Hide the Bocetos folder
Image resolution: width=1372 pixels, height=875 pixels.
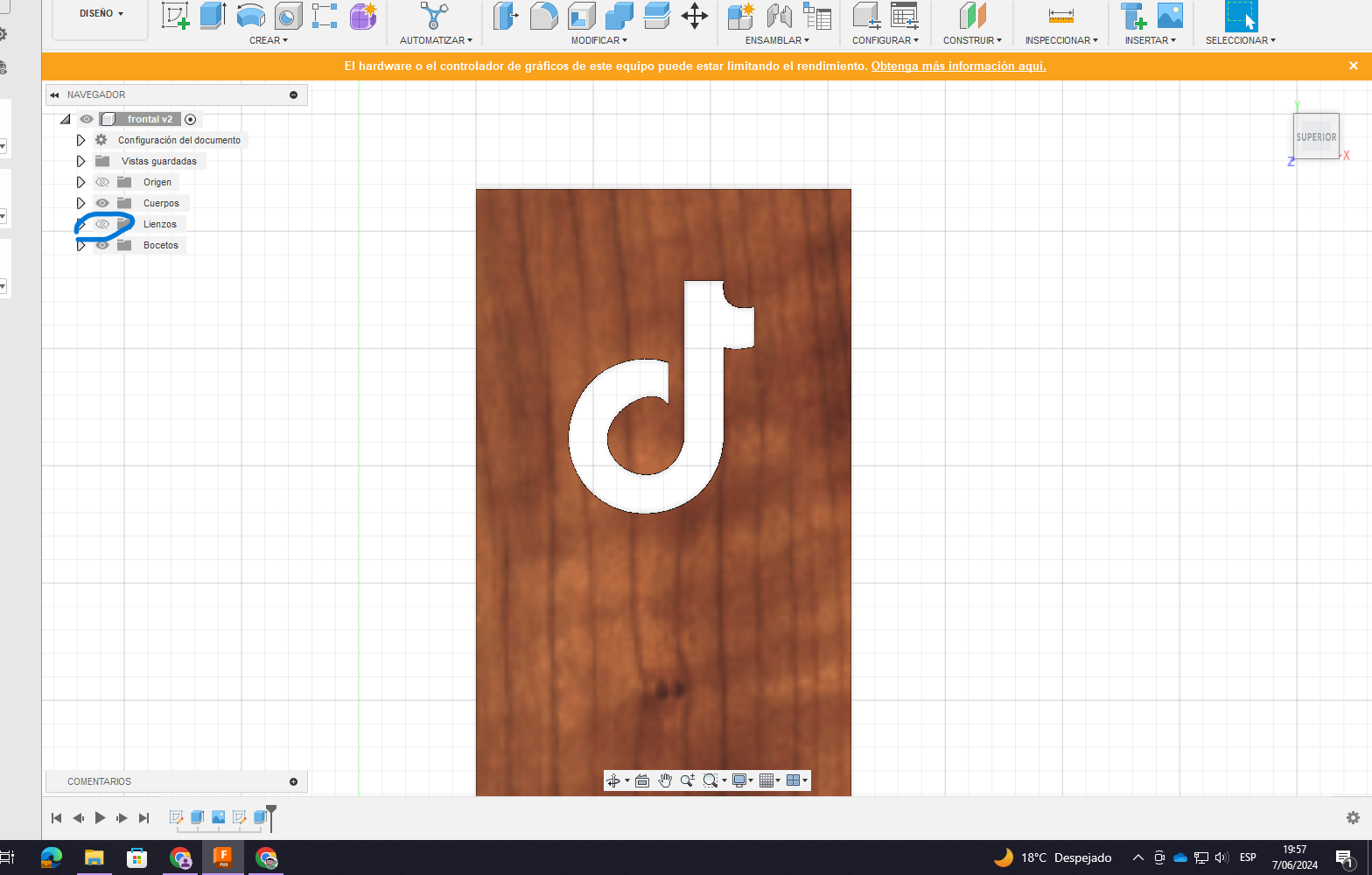pyautogui.click(x=102, y=245)
